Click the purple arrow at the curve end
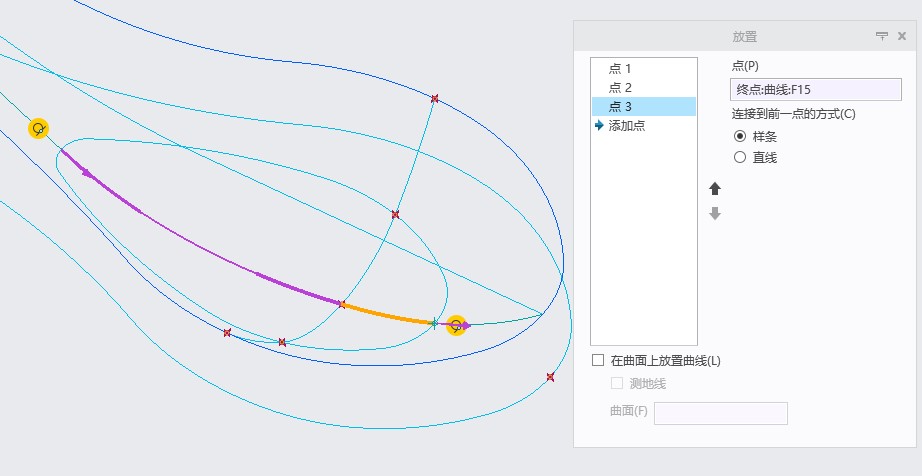Screen dimensions: 922x476 coord(466,326)
